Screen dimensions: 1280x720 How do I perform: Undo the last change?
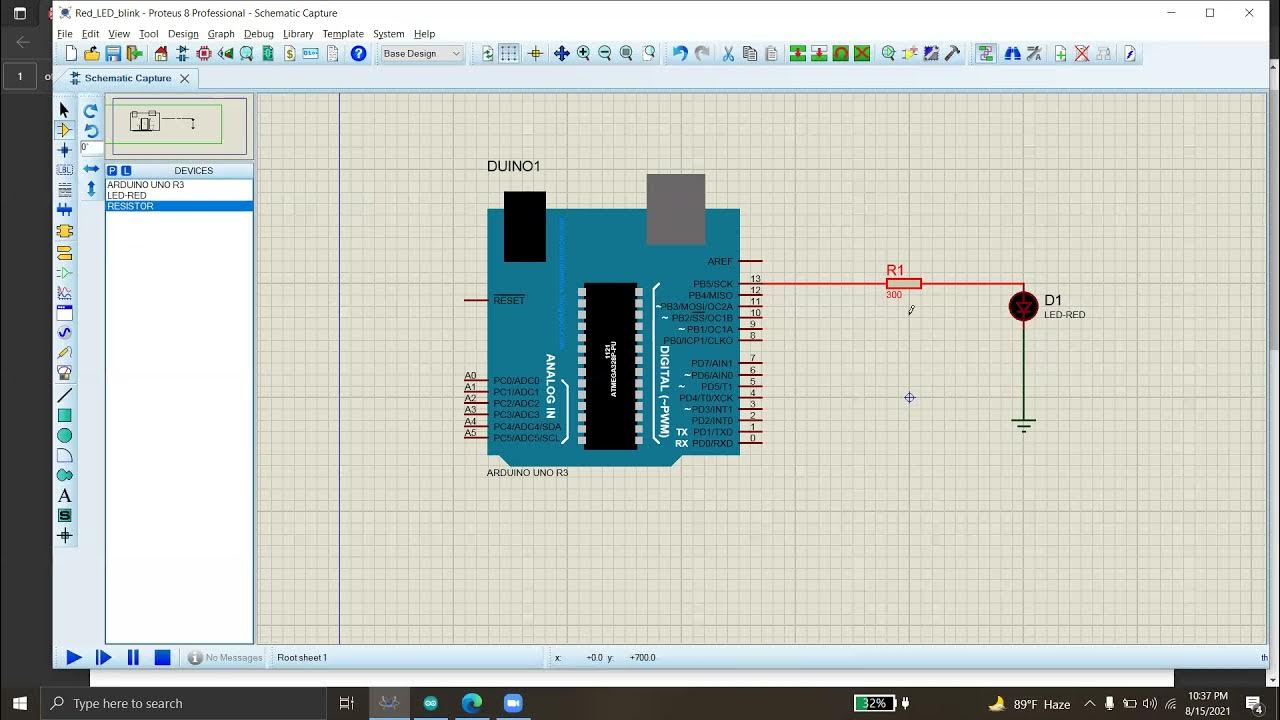[x=680, y=54]
